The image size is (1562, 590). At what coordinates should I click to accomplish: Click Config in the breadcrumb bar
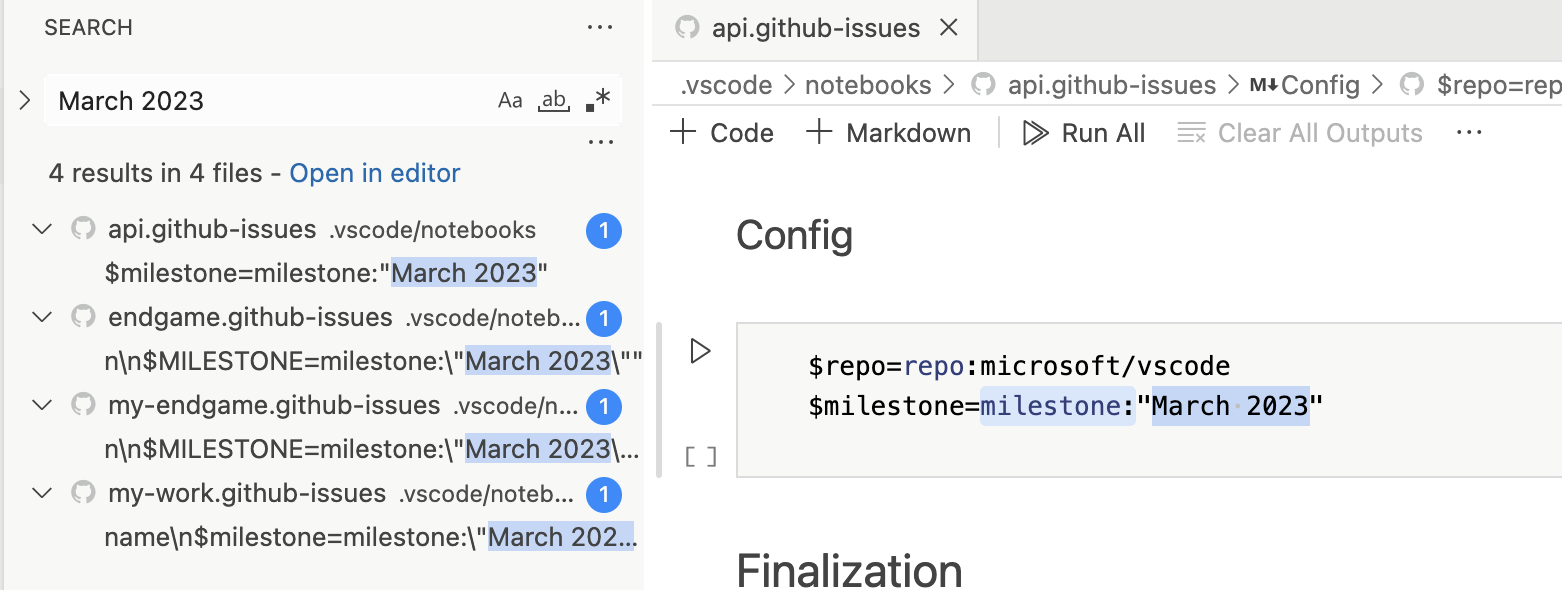[1320, 85]
